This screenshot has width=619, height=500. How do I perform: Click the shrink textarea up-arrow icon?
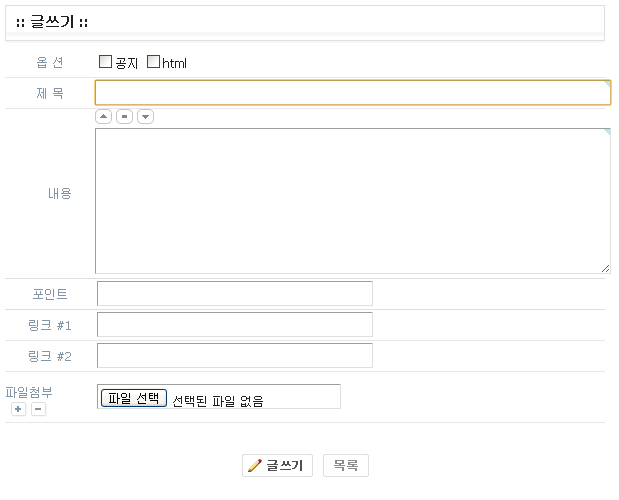104,117
